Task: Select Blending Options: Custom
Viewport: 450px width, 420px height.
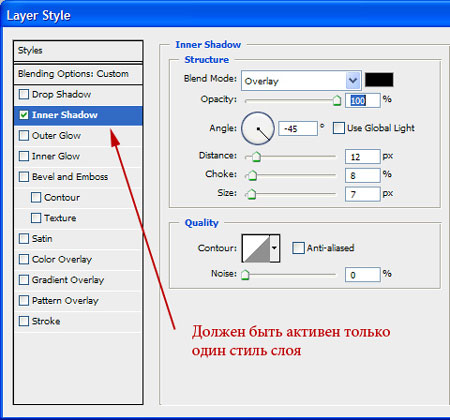Action: (x=78, y=74)
